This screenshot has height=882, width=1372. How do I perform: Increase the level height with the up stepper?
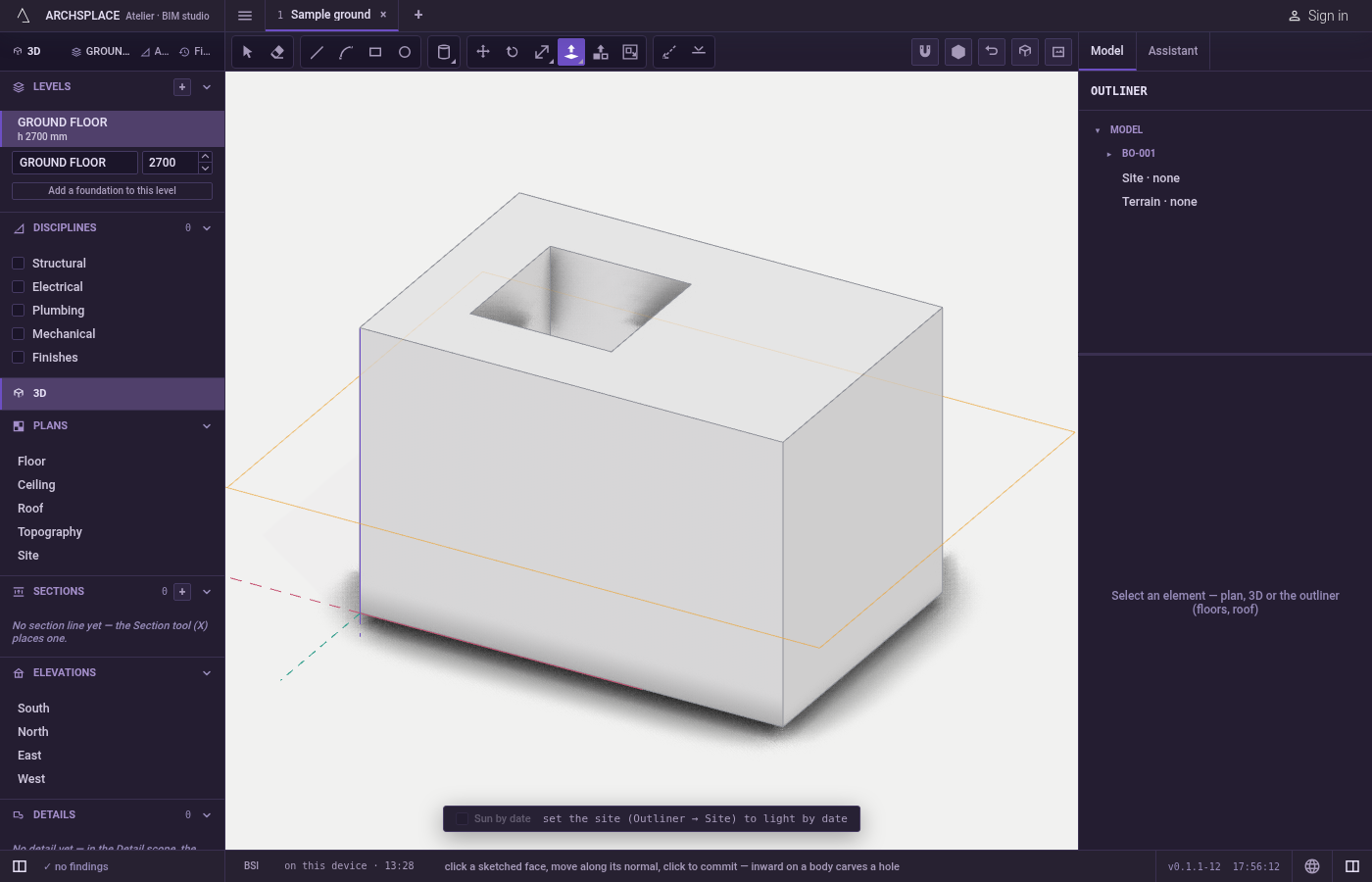pos(205,157)
